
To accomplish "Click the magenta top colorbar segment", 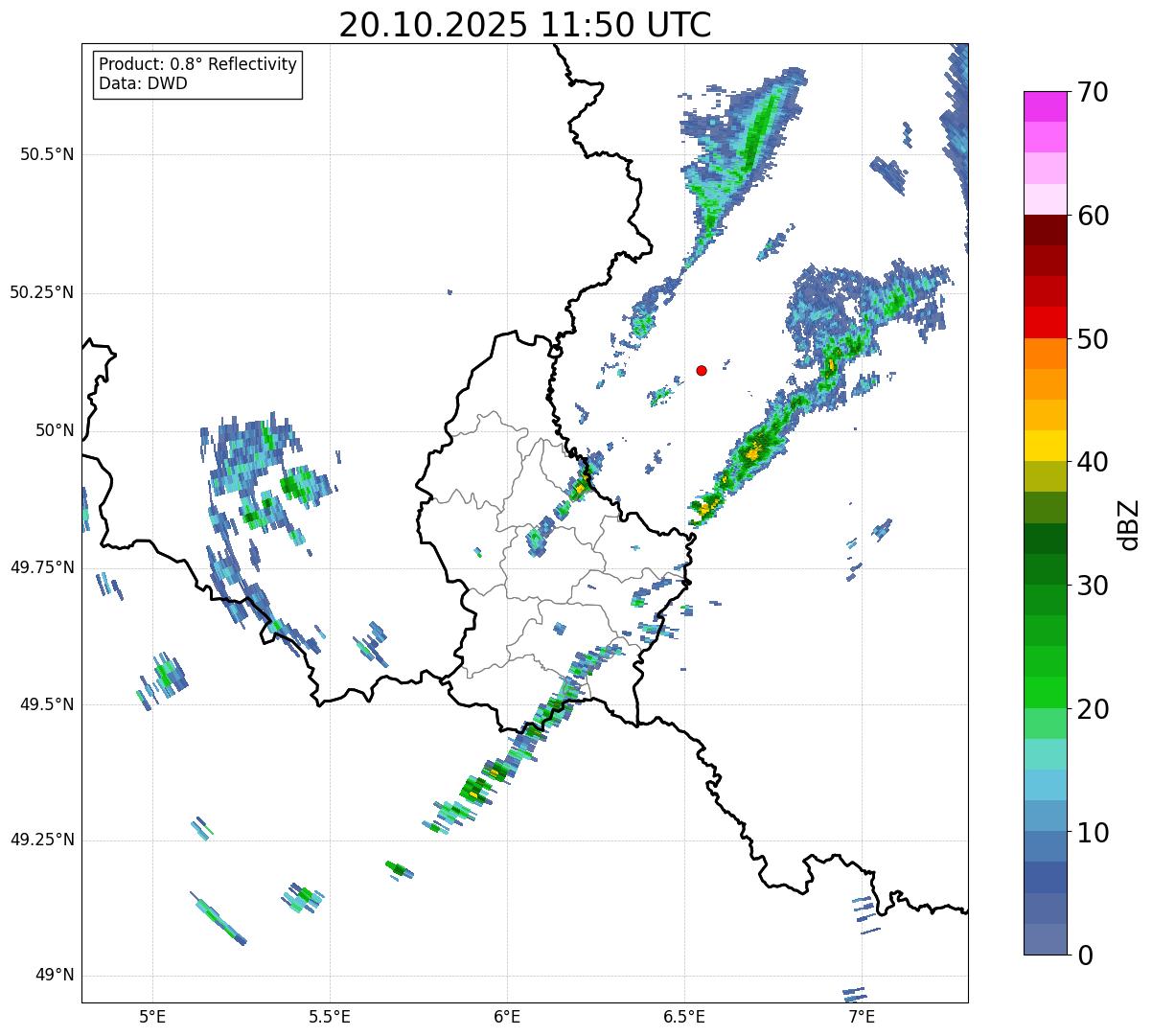I will click(x=1045, y=106).
